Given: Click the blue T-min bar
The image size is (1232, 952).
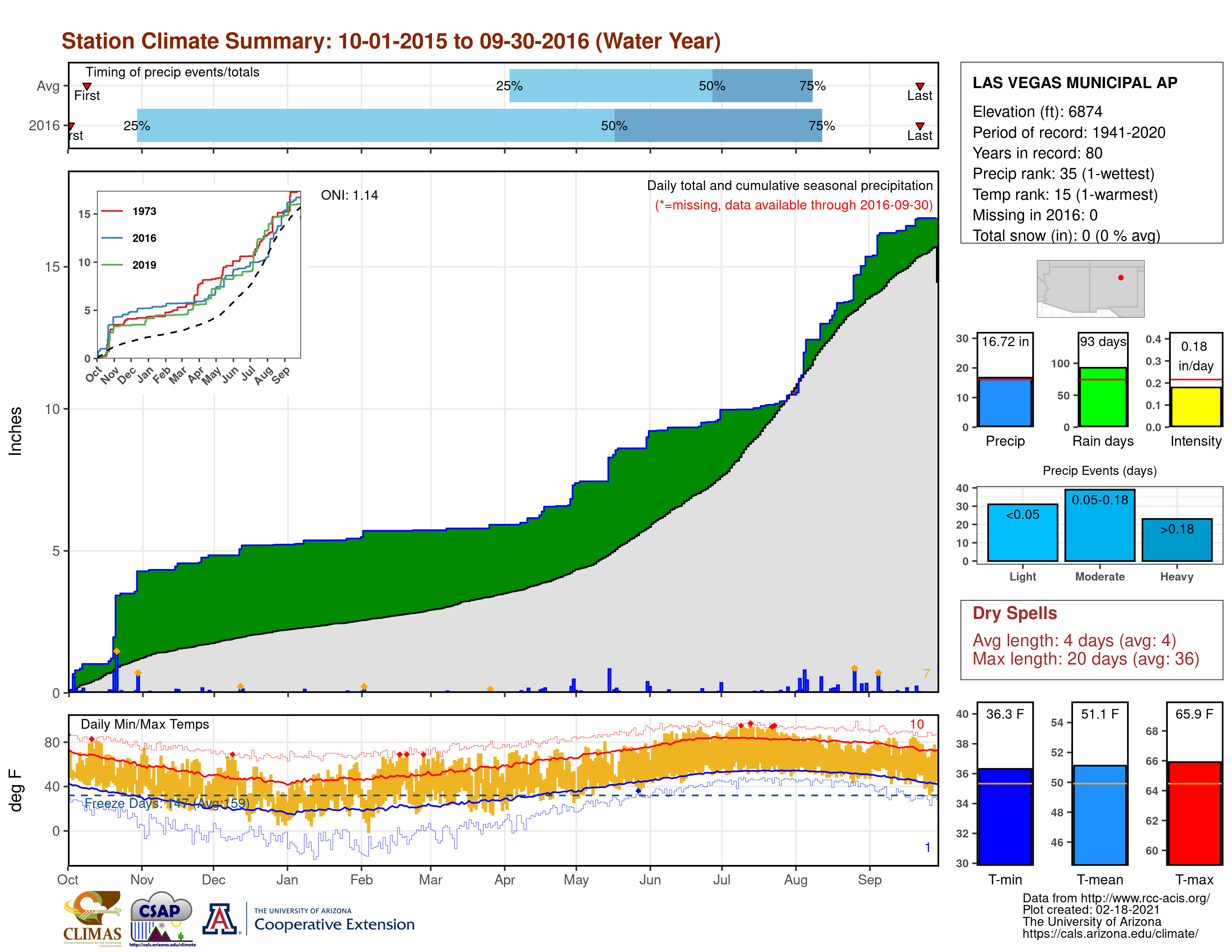Looking at the screenshot, I should click(x=1005, y=816).
